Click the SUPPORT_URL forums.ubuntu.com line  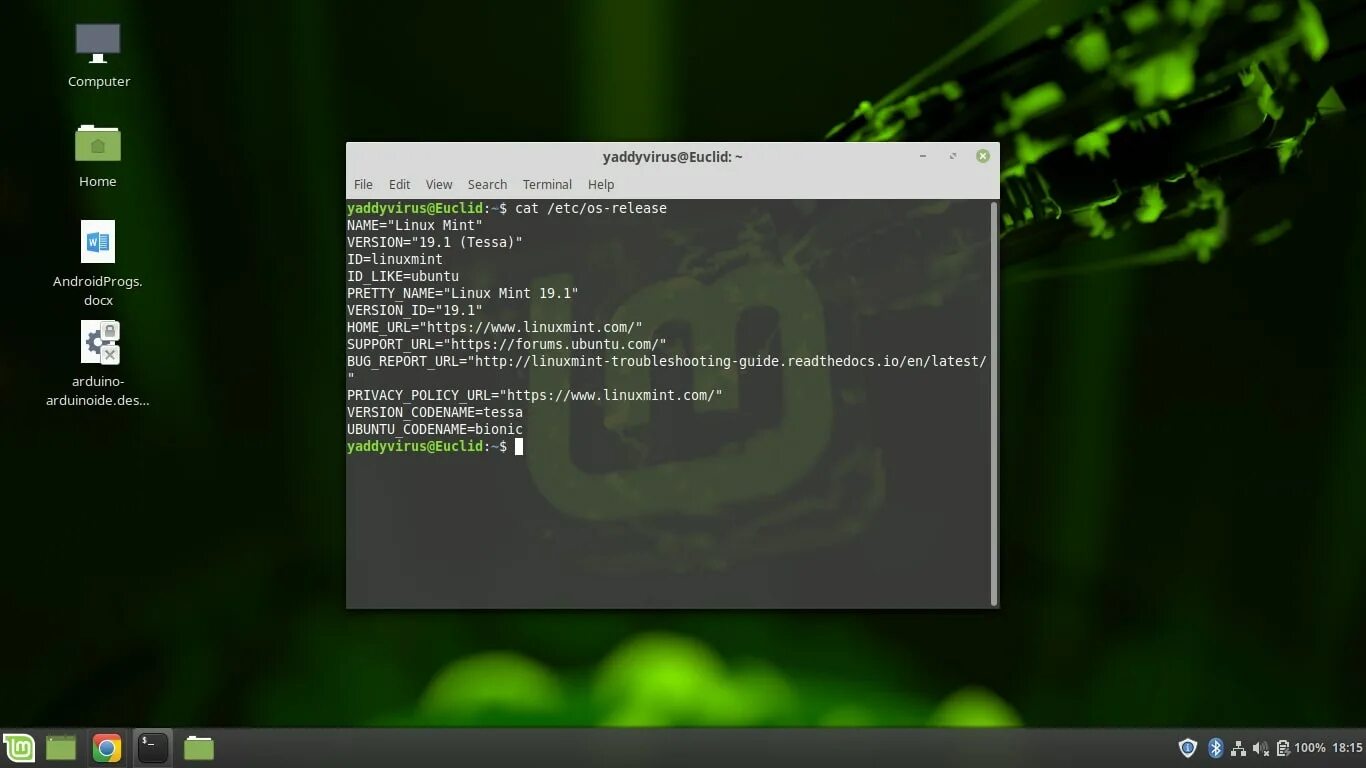(x=507, y=344)
